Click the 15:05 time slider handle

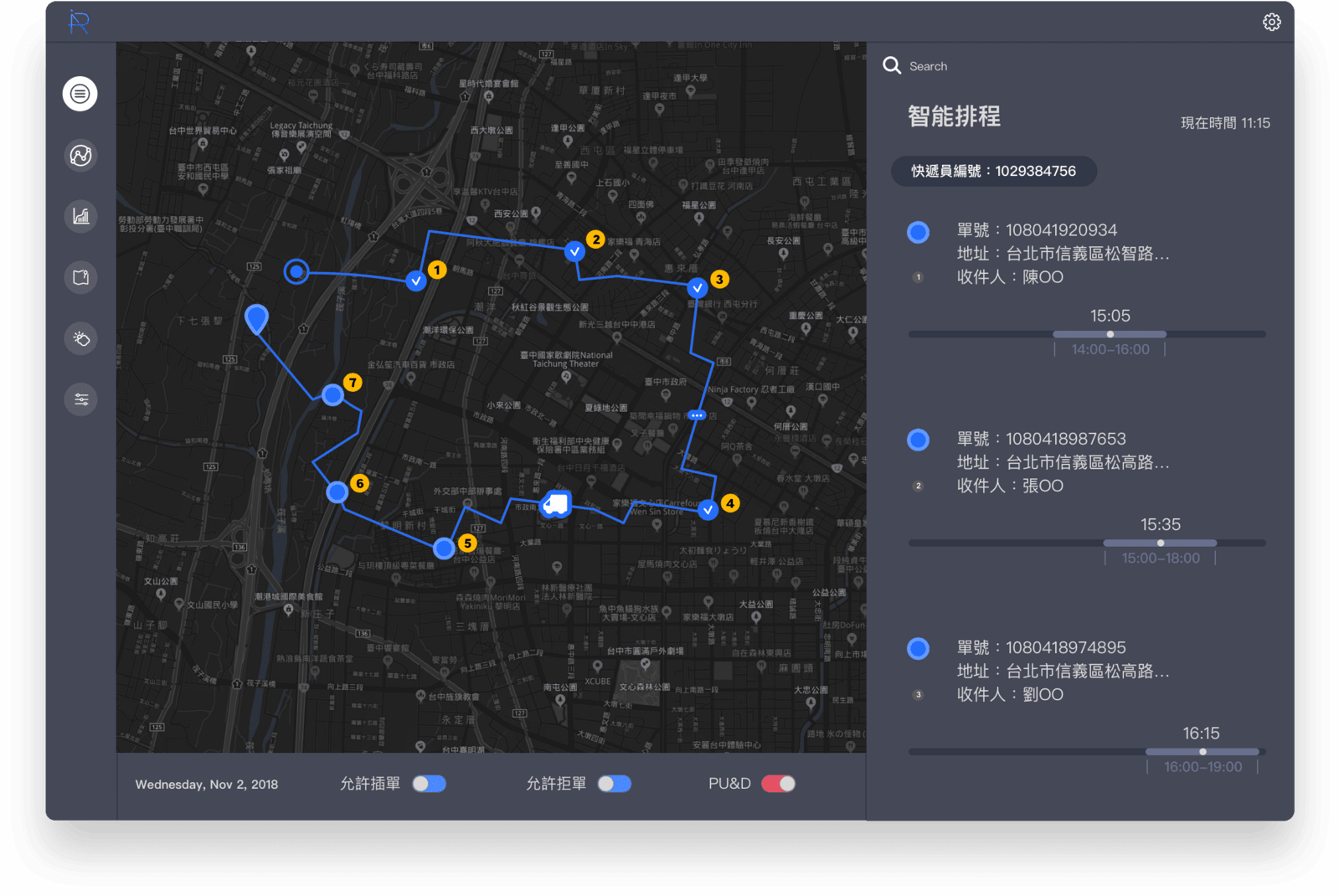[1110, 334]
